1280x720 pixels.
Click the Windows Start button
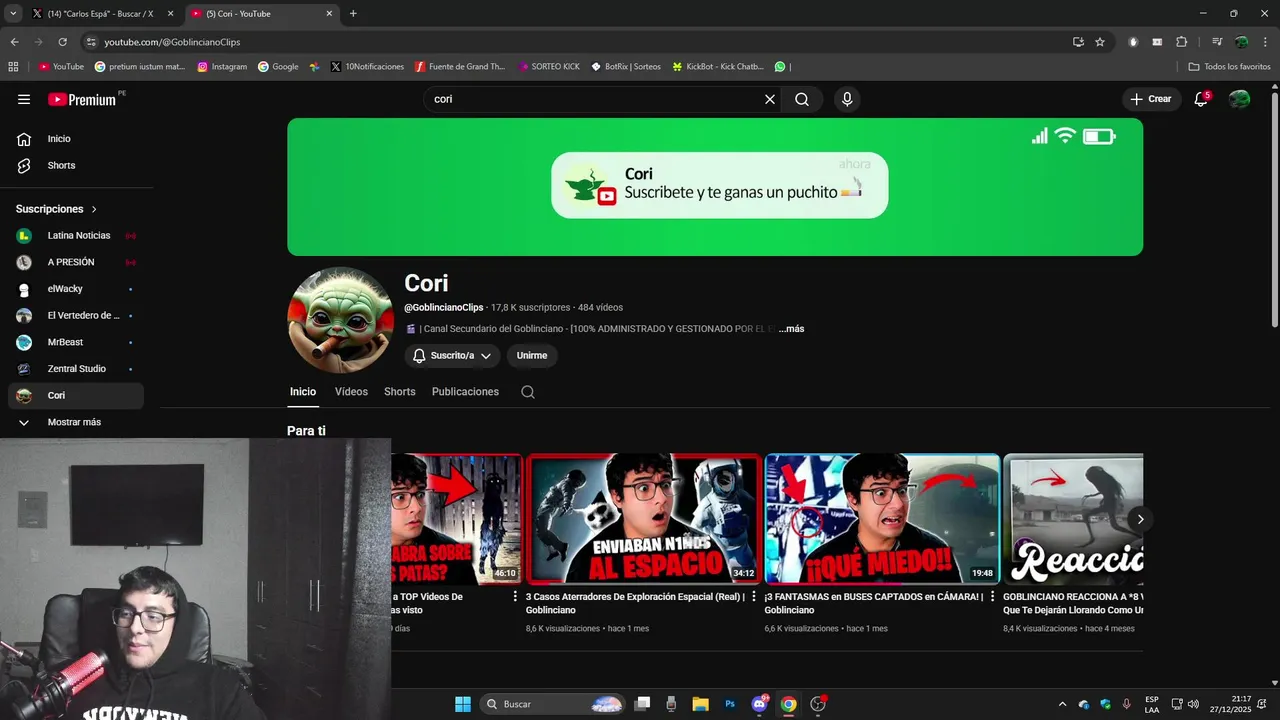coord(463,704)
